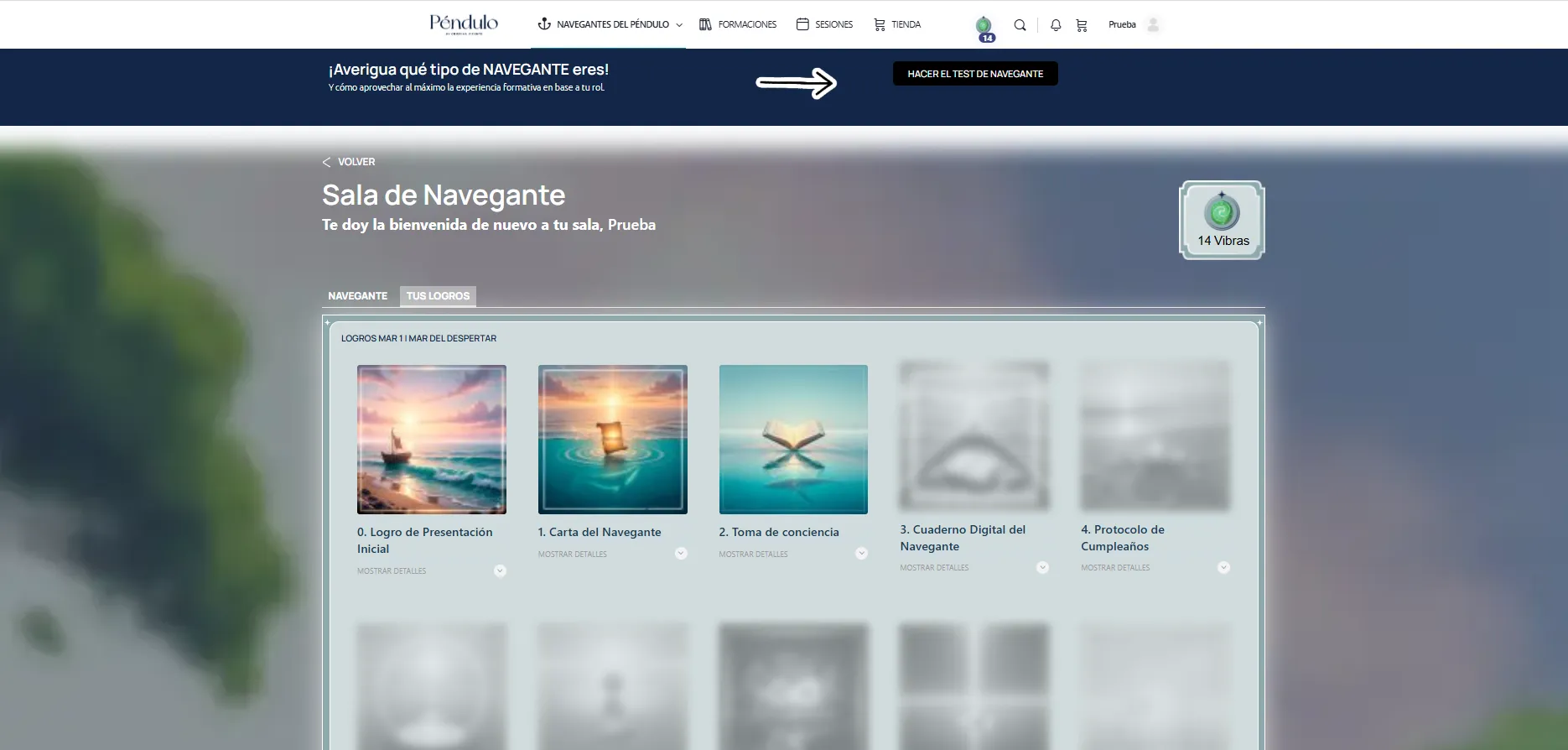Click the heading 'LOGROS MAR 1 | MAR DEL DESPERTAR'
Viewport: 1568px width, 750px height.
[418, 339]
